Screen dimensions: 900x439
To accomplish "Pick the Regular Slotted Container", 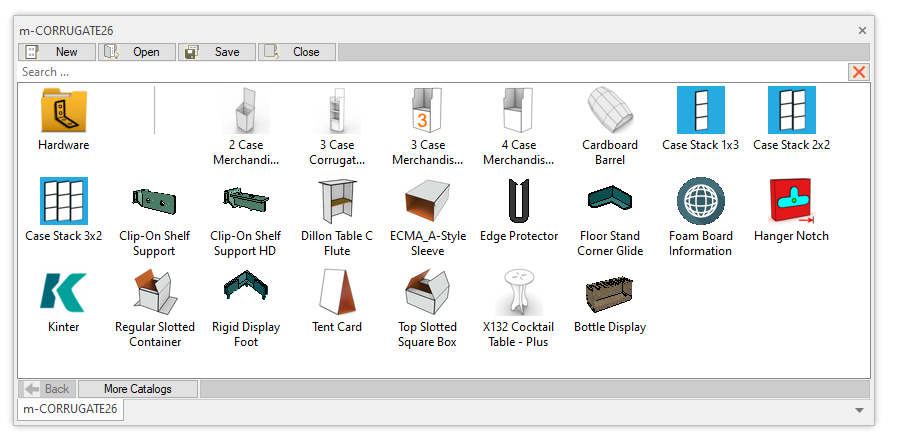I will [x=155, y=293].
